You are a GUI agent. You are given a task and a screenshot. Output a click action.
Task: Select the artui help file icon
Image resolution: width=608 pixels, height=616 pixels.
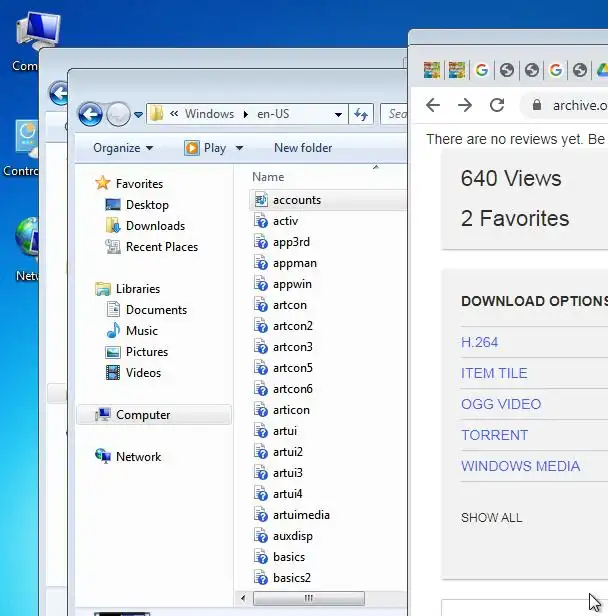click(x=261, y=431)
